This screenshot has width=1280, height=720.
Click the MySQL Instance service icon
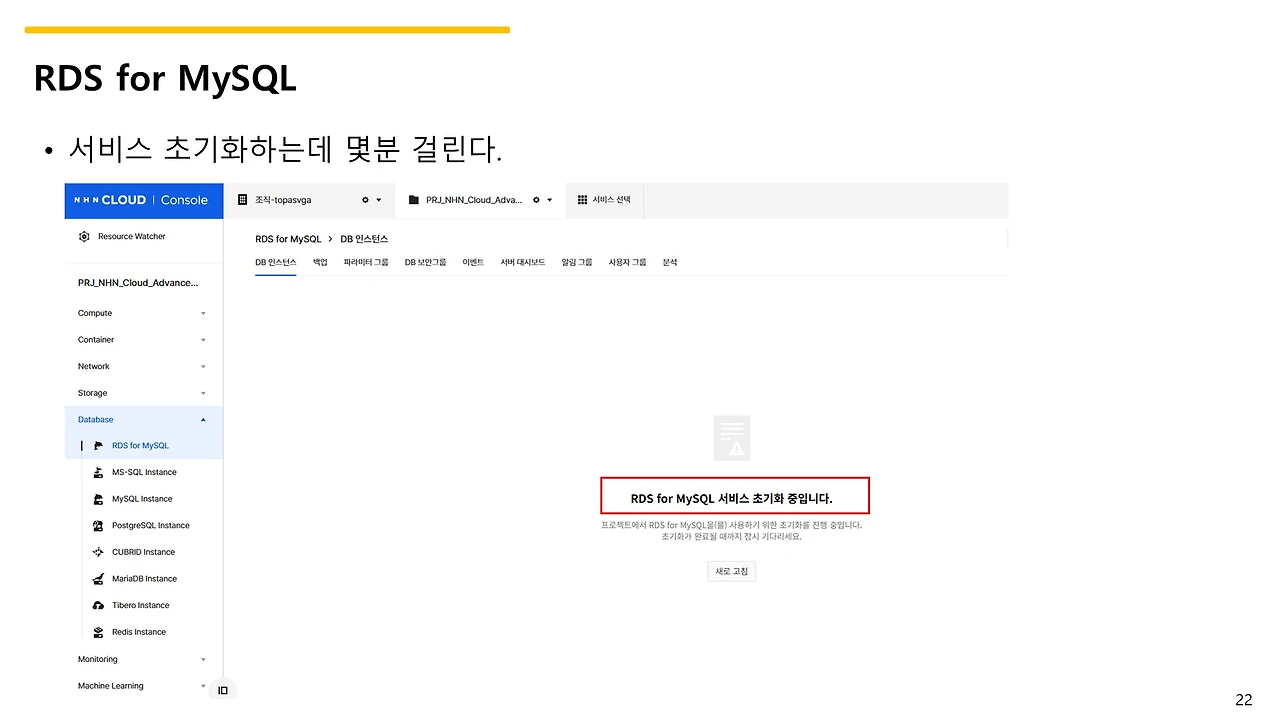(101, 498)
